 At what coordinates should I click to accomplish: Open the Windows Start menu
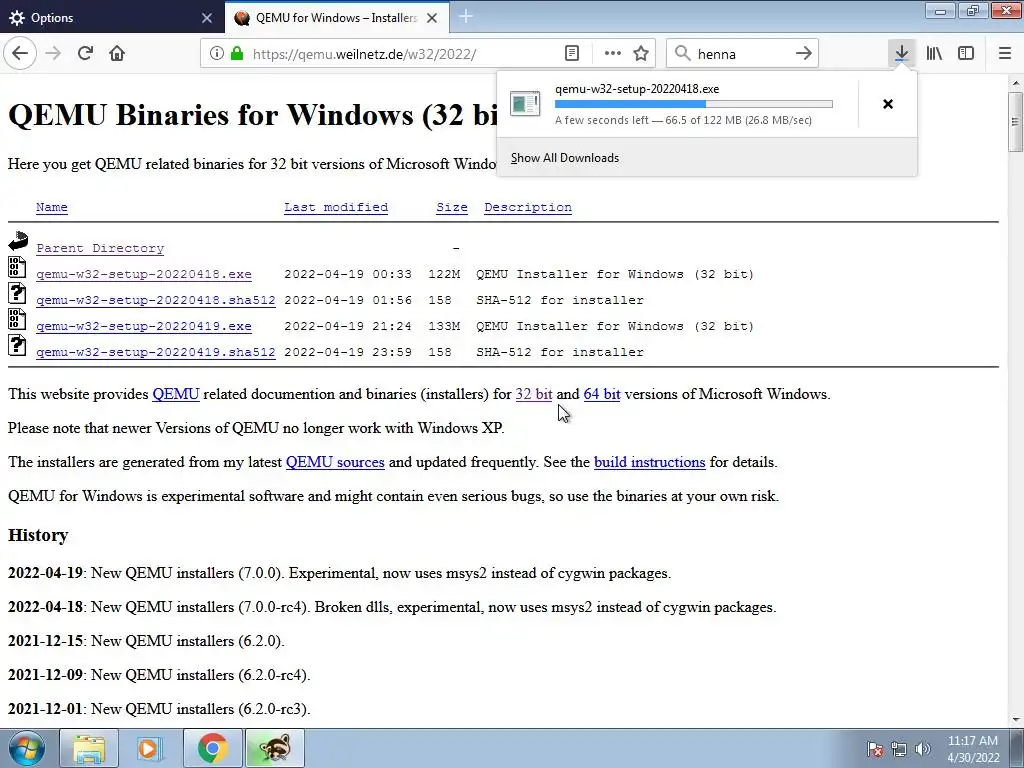pos(27,748)
